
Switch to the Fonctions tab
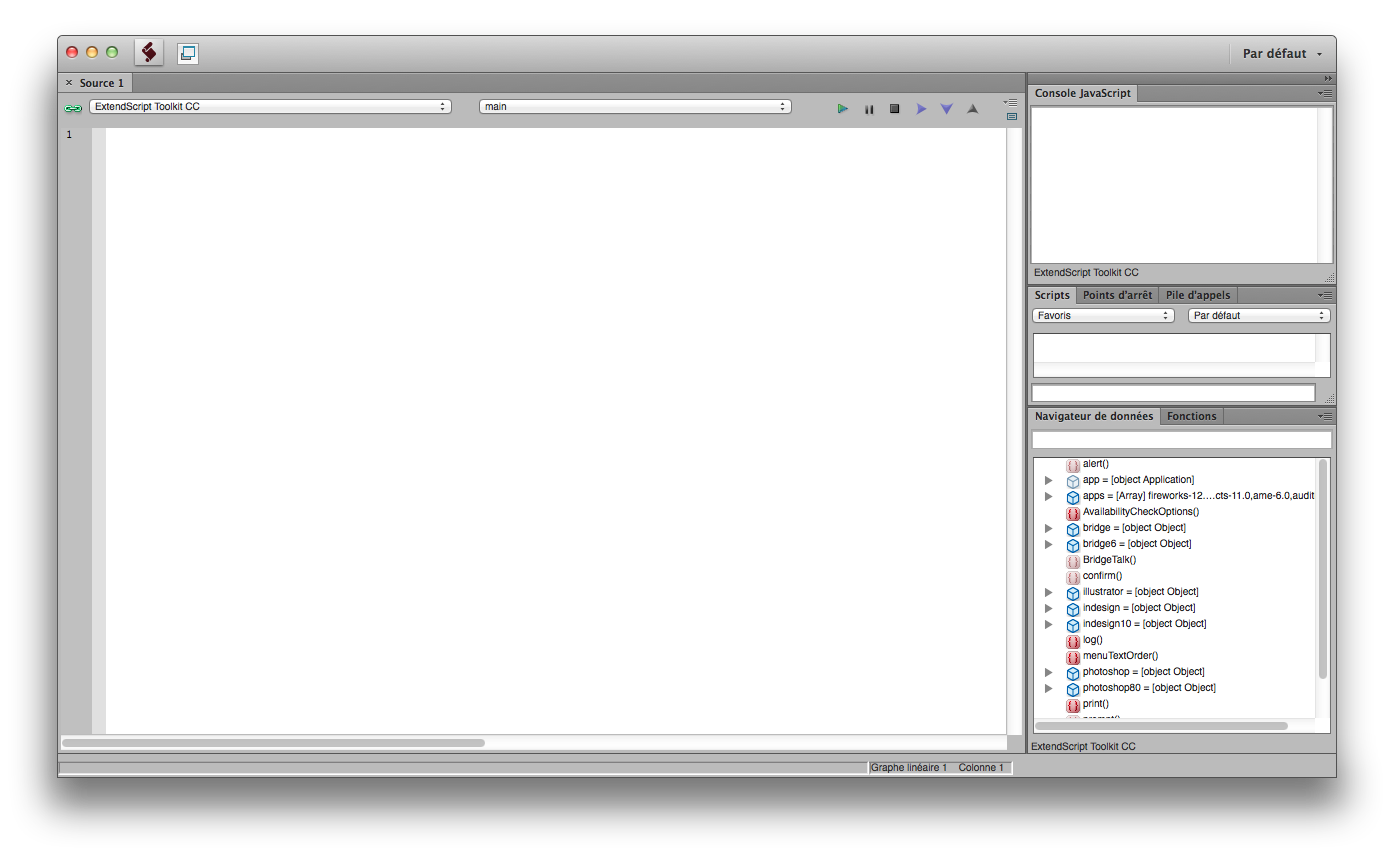(1192, 416)
